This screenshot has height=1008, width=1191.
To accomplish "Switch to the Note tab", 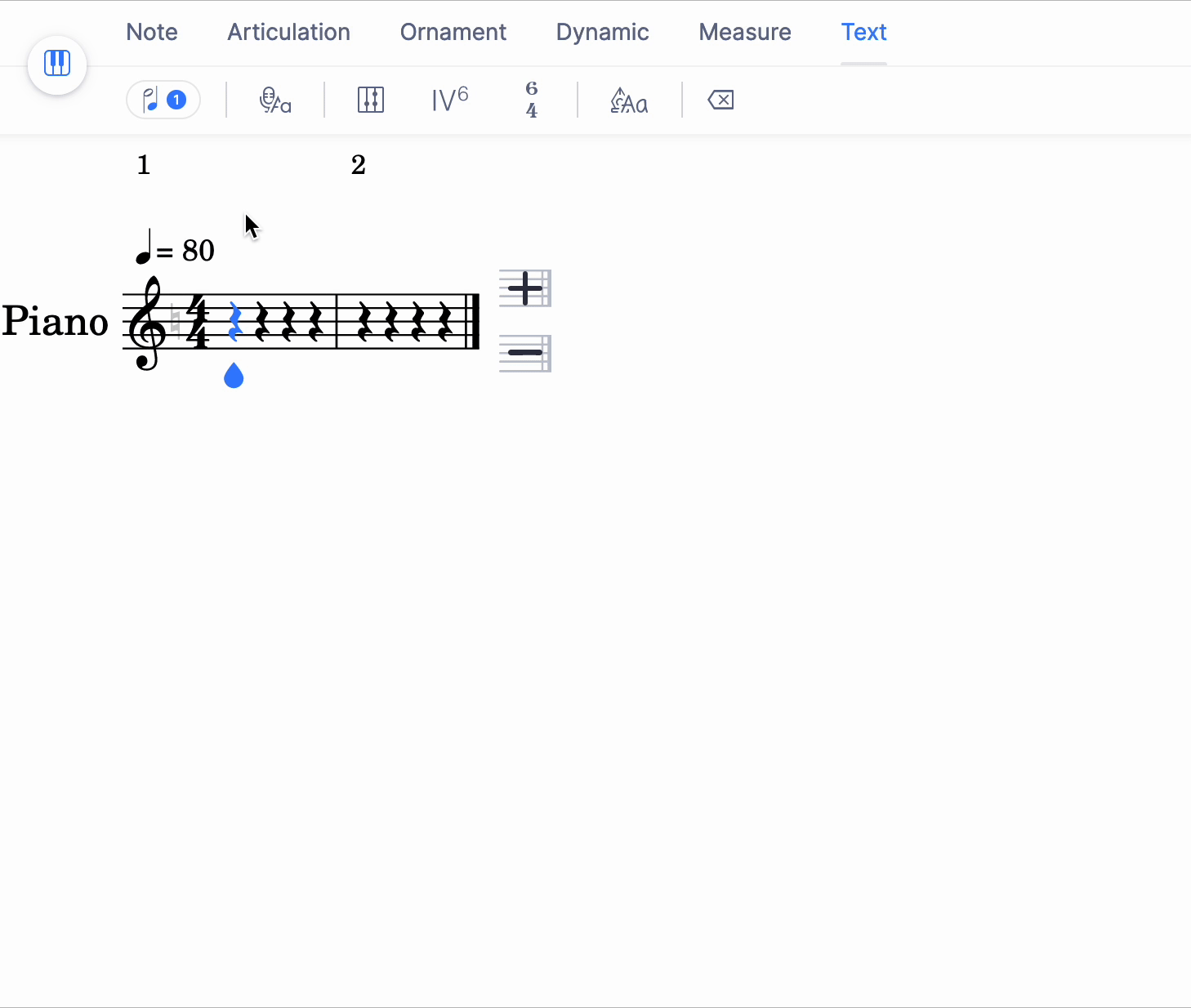I will (x=152, y=33).
